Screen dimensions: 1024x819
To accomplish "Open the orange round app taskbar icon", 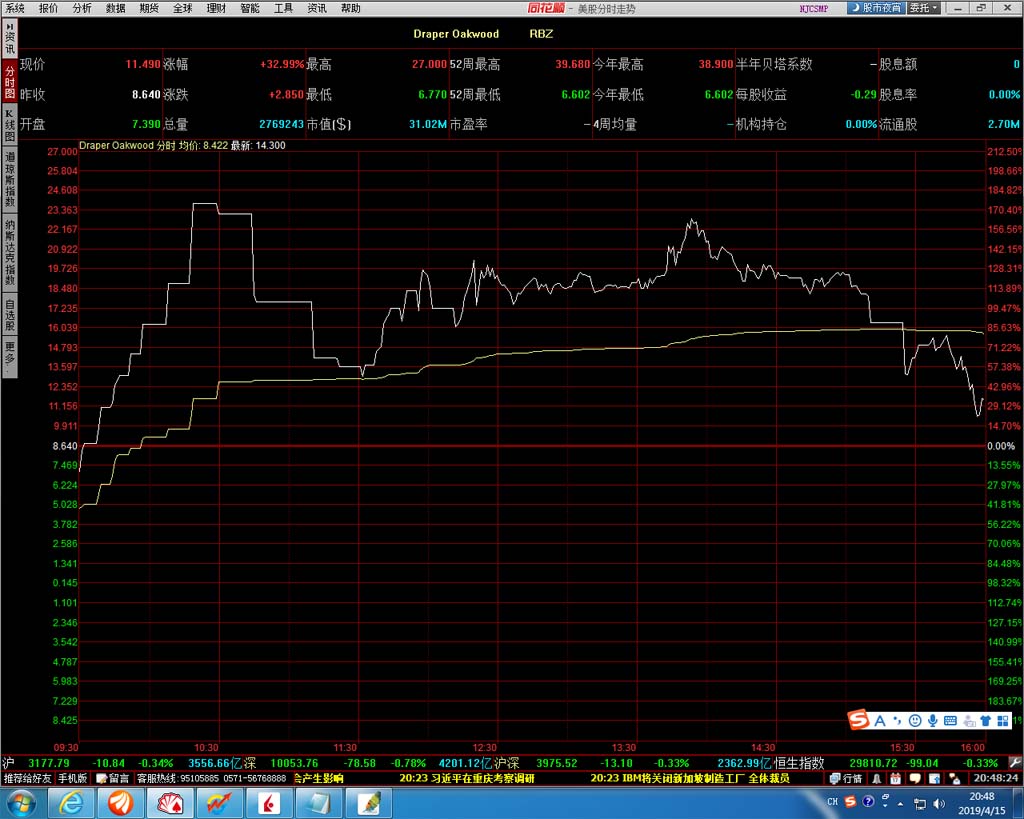I will (x=120, y=803).
